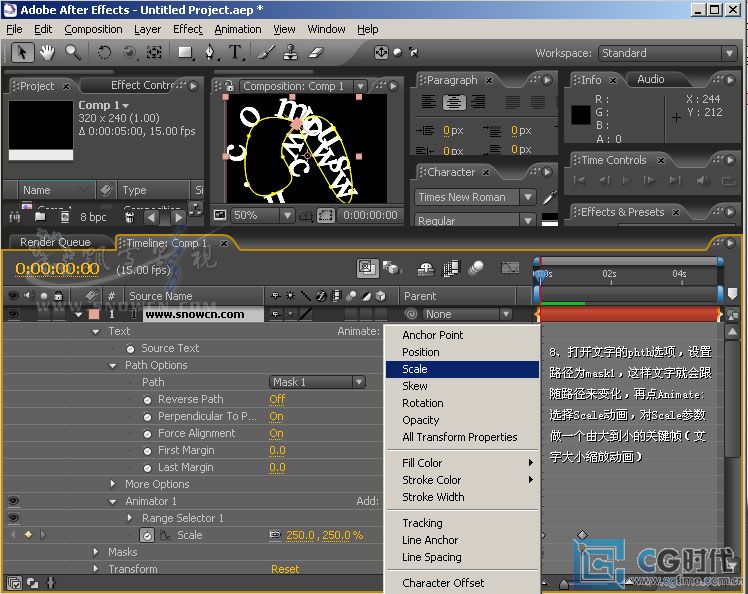Open the Animation menu
748x594 pixels.
tap(238, 30)
